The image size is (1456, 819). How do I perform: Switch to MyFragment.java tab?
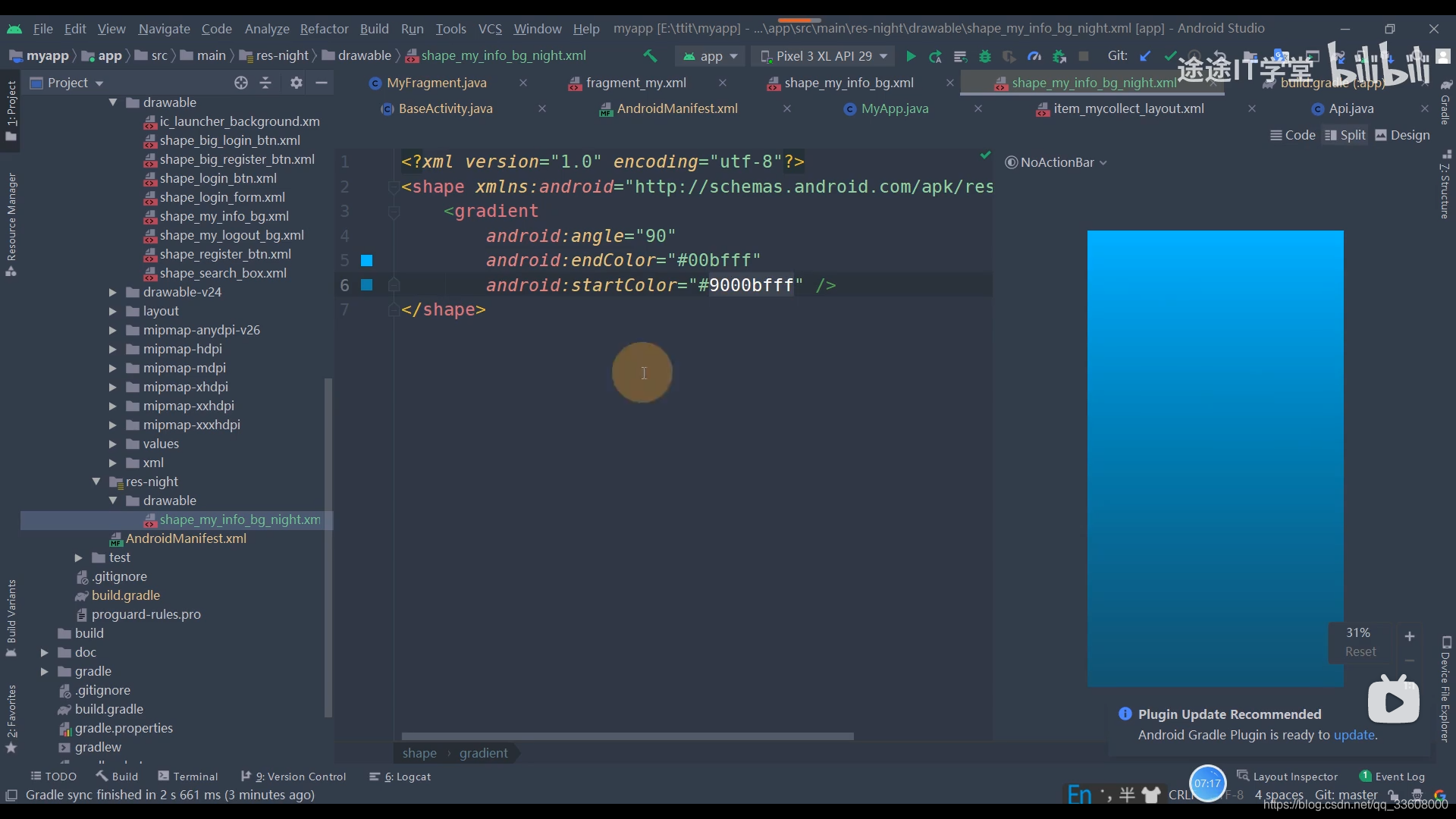[436, 83]
